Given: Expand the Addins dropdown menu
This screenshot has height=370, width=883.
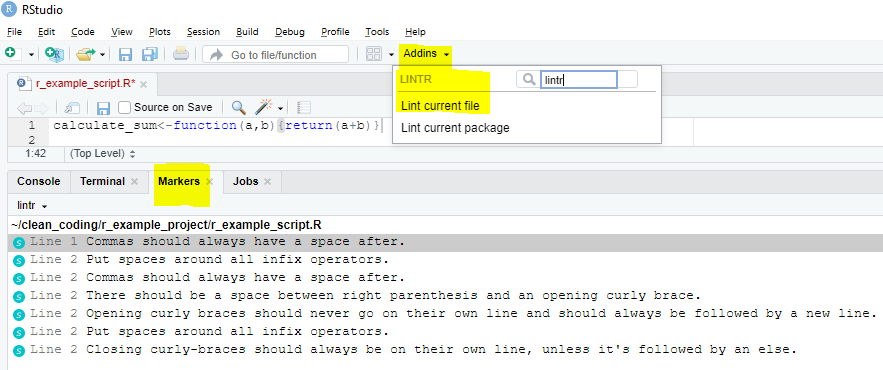Looking at the screenshot, I should (426, 54).
